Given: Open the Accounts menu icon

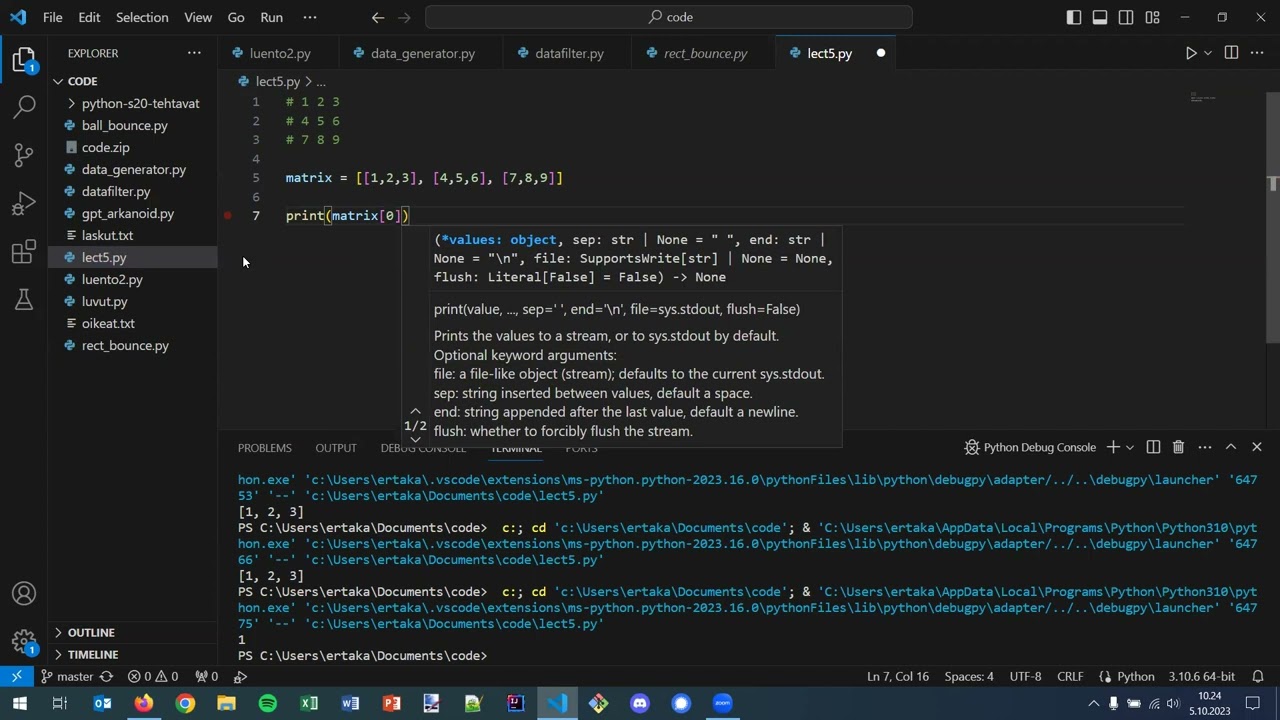Looking at the screenshot, I should click(x=24, y=594).
